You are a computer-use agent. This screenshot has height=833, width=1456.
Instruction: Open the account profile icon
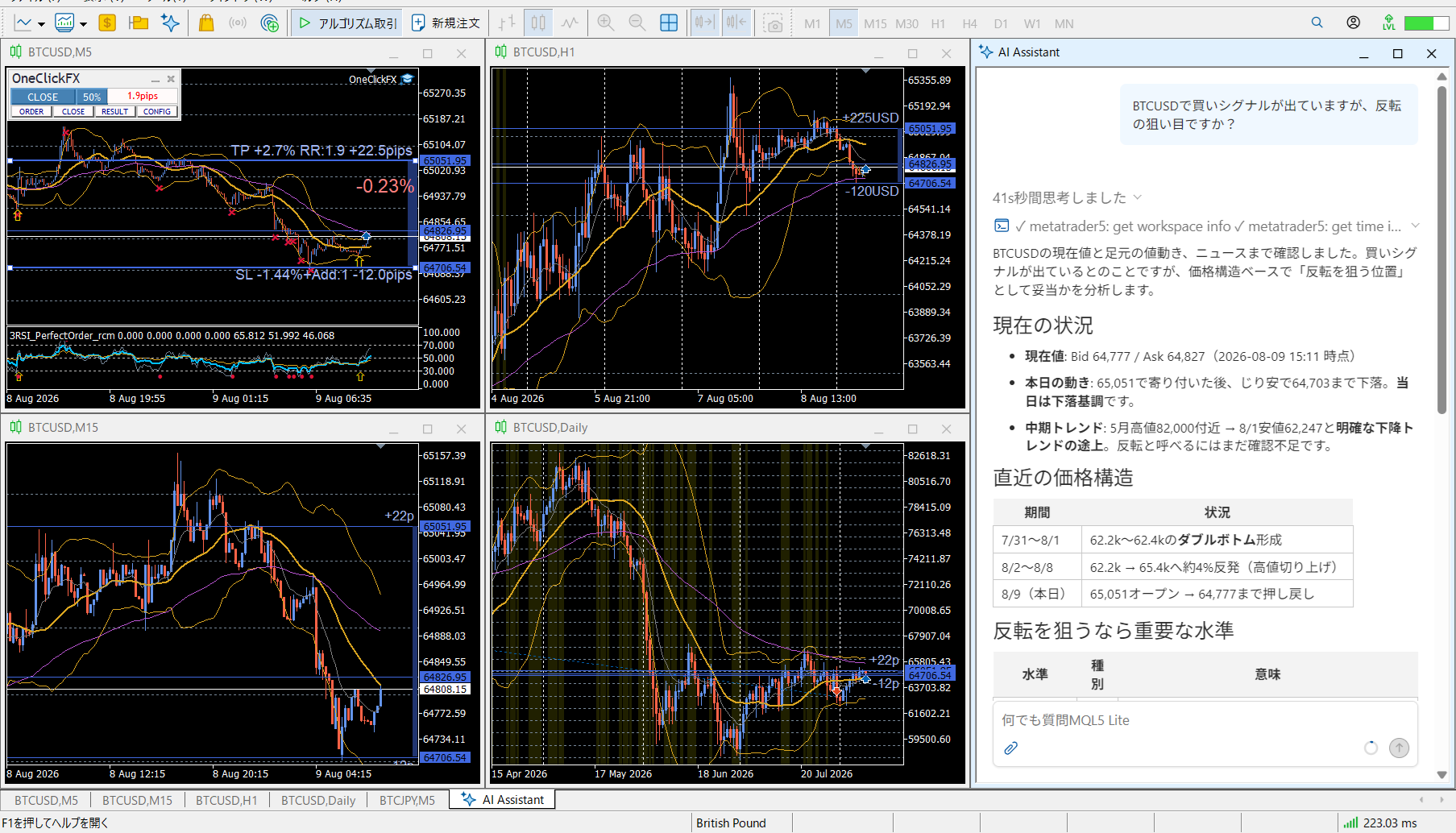click(x=1354, y=23)
